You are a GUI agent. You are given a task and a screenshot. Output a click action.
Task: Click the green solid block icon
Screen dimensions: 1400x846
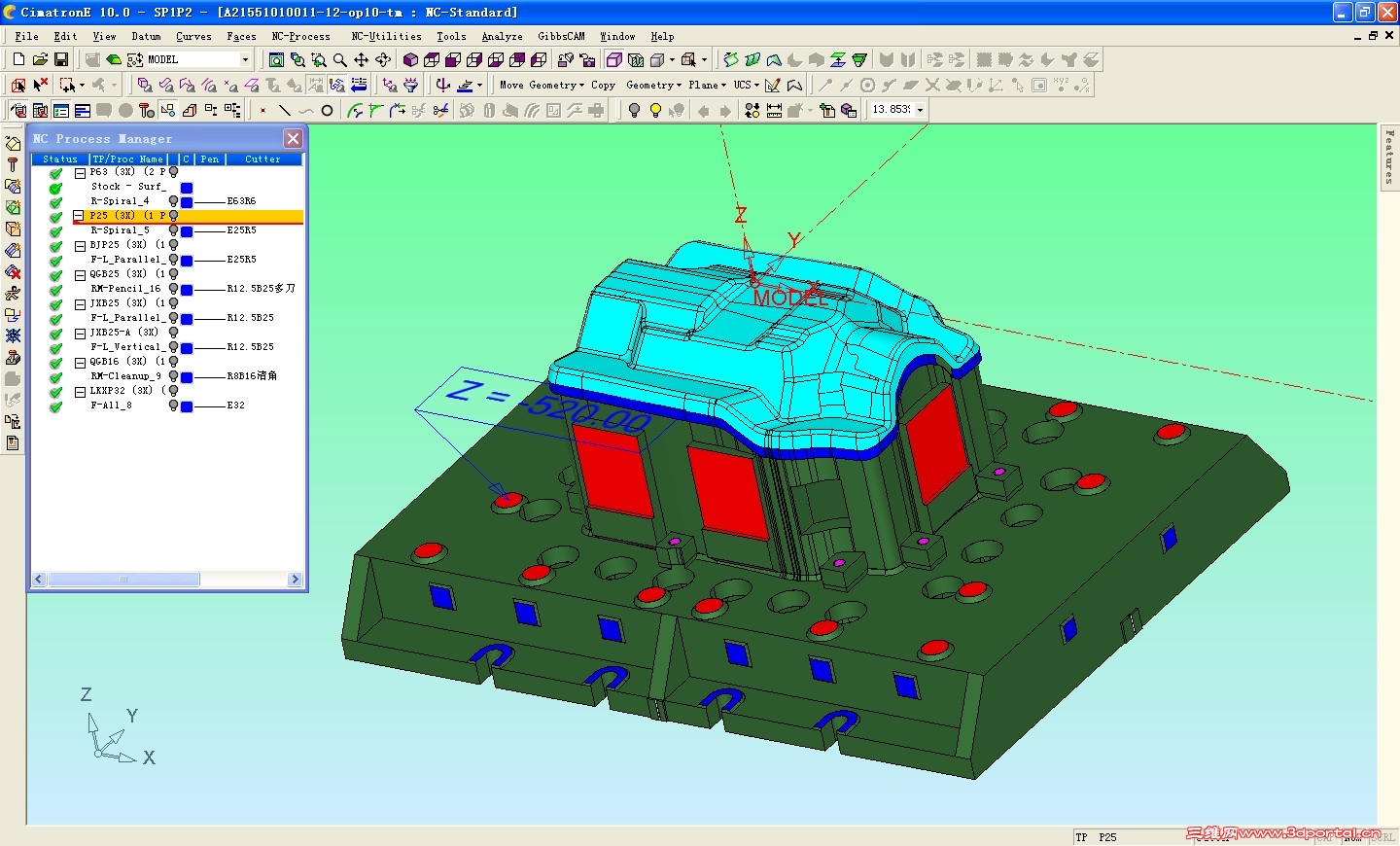[x=114, y=59]
